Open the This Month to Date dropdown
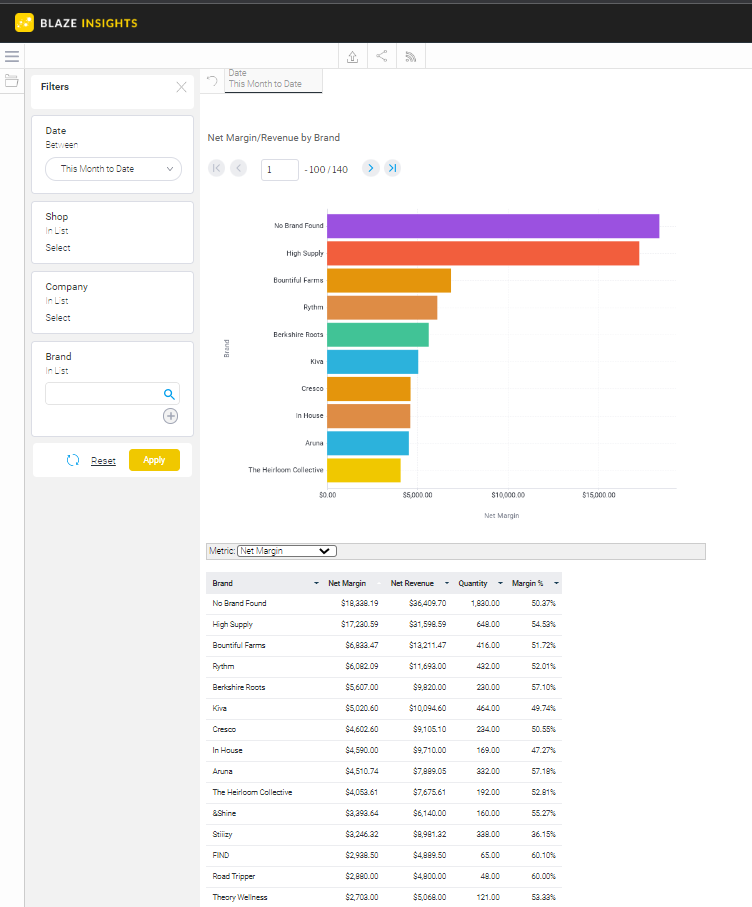The height and width of the screenshot is (907, 752). coord(113,169)
